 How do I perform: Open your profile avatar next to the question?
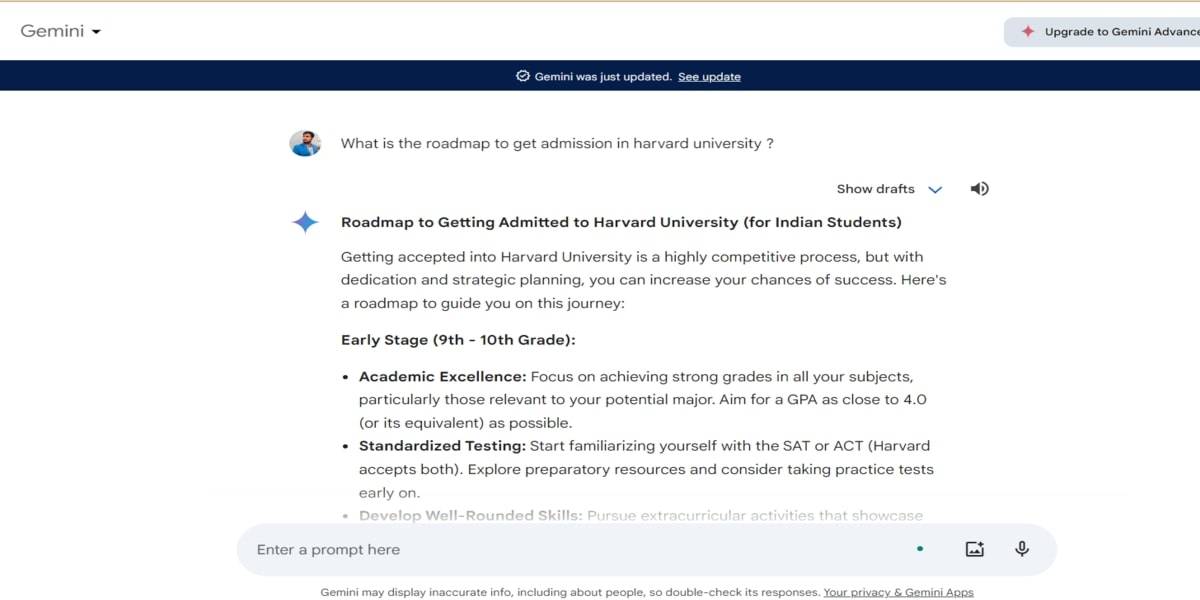305,143
